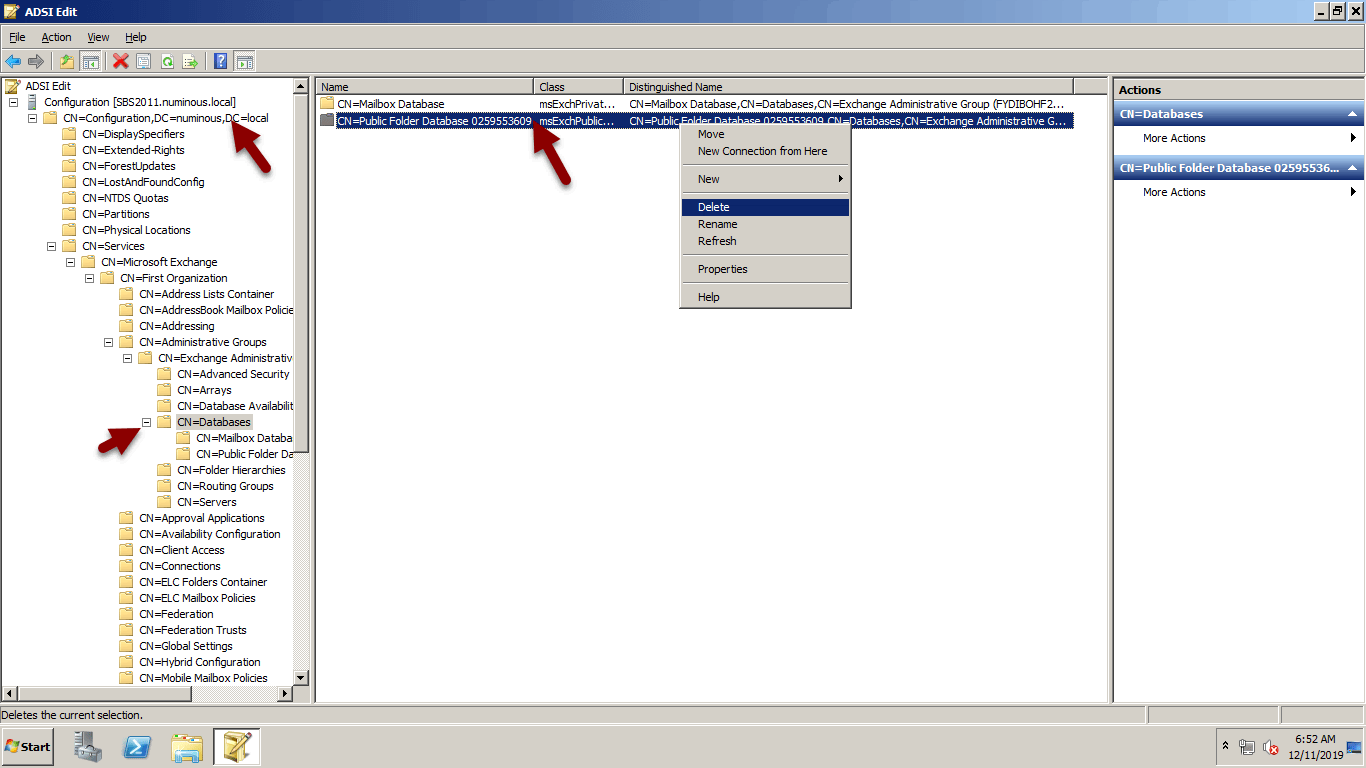Collapse the CN=Databases actions section header
Viewport: 1366px width, 768px height.
pyautogui.click(x=1352, y=114)
